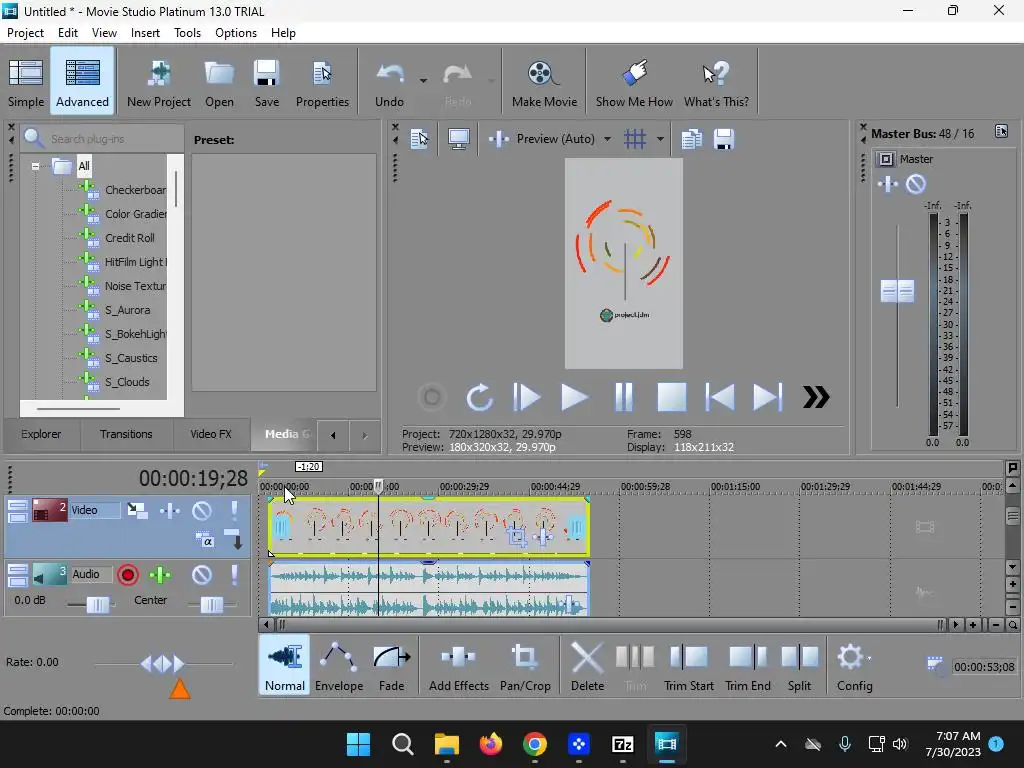This screenshot has width=1024, height=768.
Task: Arm Audio track for record
Action: click(128, 575)
